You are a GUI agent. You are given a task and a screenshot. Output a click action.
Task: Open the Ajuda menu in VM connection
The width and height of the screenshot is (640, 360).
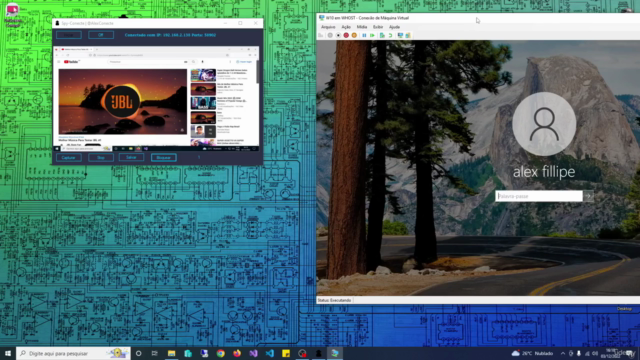(394, 27)
